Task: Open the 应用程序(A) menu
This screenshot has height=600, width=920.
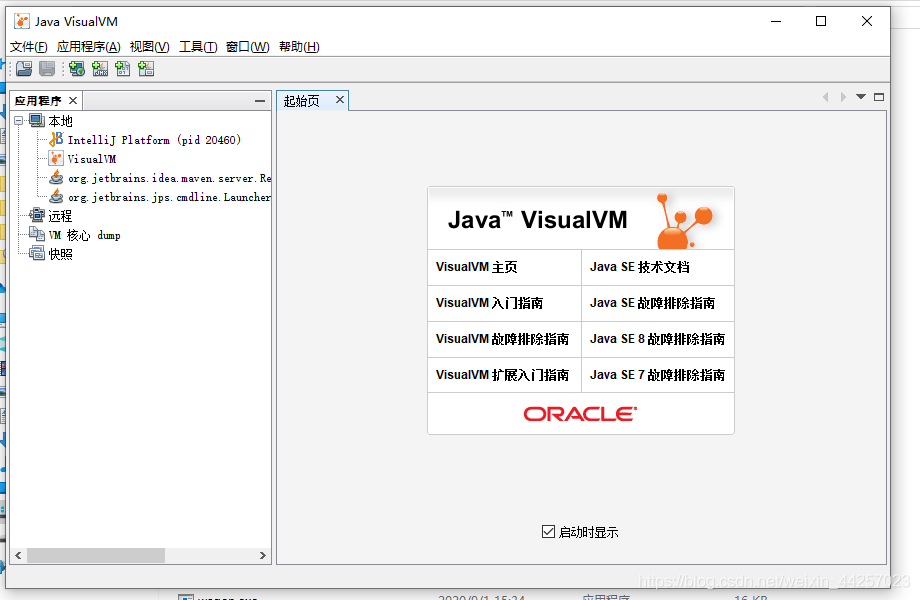Action: click(x=89, y=47)
